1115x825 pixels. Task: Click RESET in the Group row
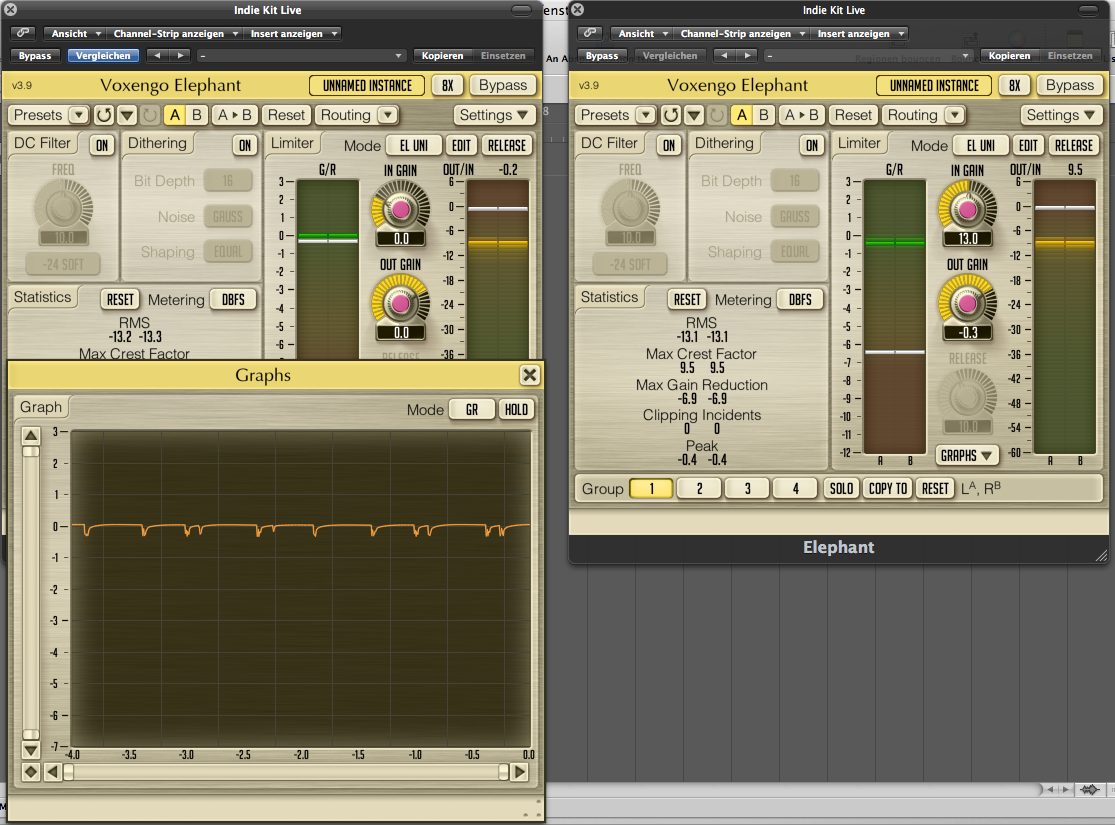click(x=935, y=489)
